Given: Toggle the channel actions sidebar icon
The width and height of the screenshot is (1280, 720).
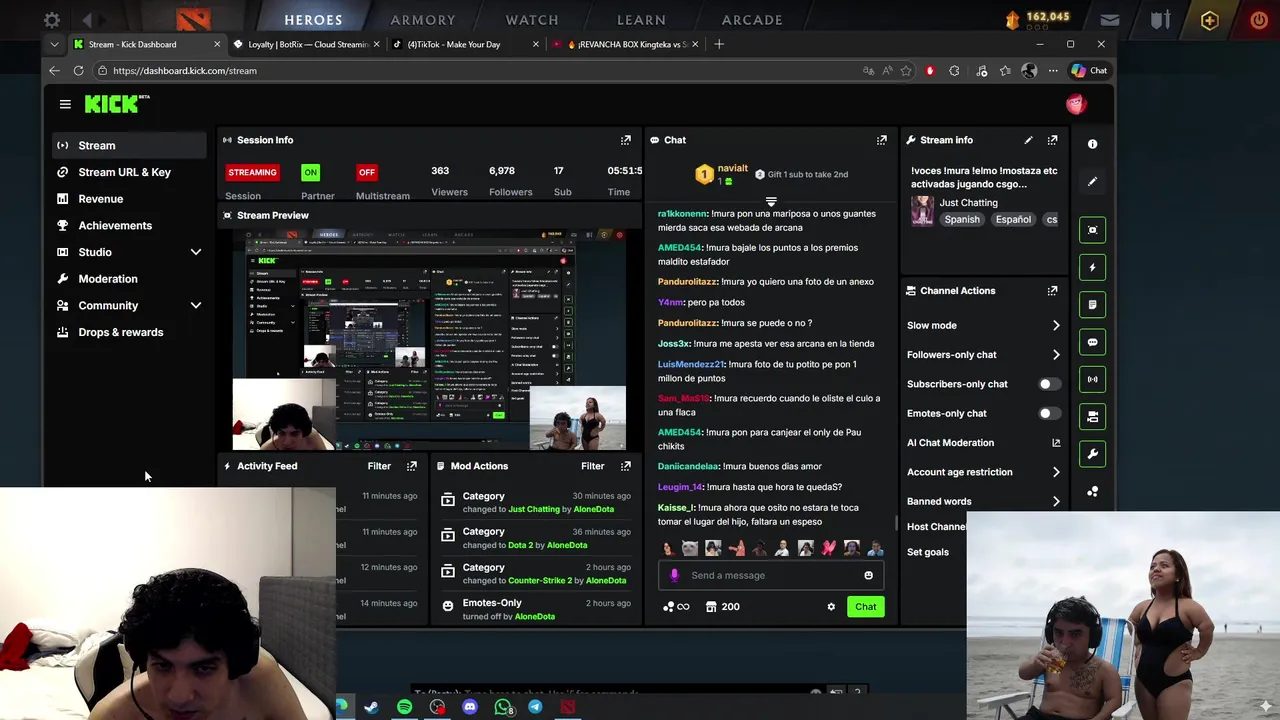Looking at the screenshot, I should (x=1092, y=417).
